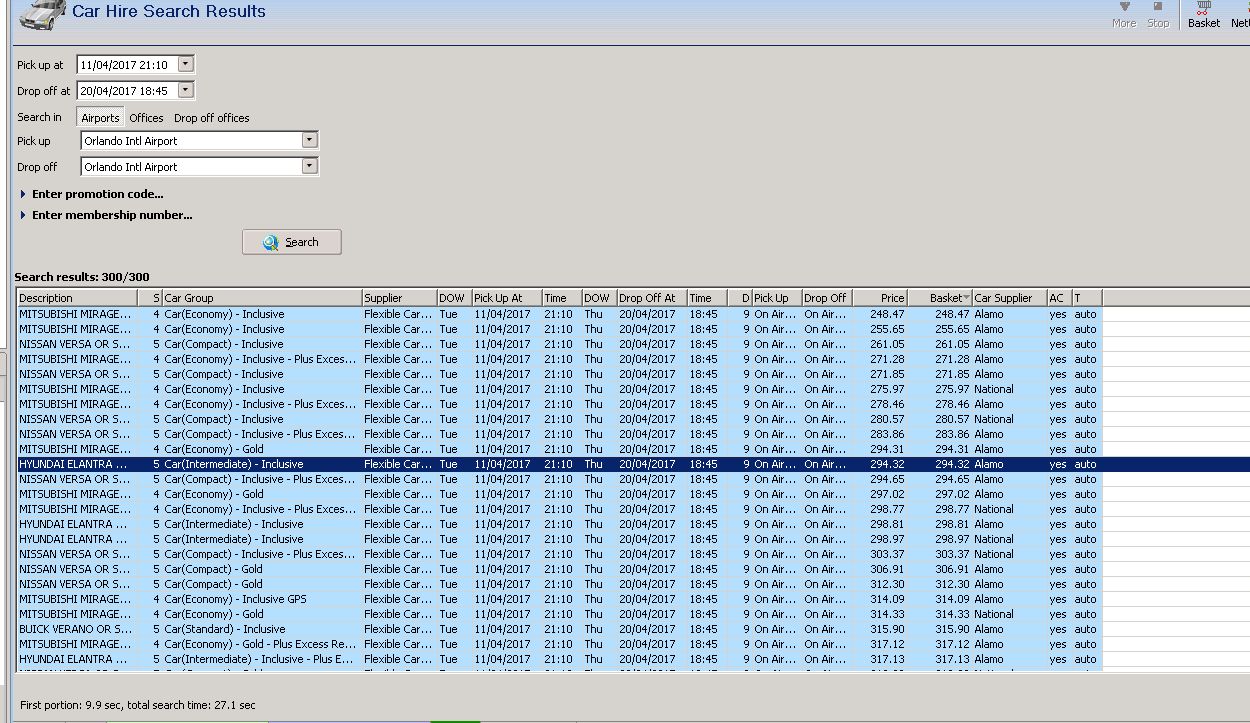Screen dimensions: 1250x723
Task: Sort by the Car Group column header
Action: point(262,298)
